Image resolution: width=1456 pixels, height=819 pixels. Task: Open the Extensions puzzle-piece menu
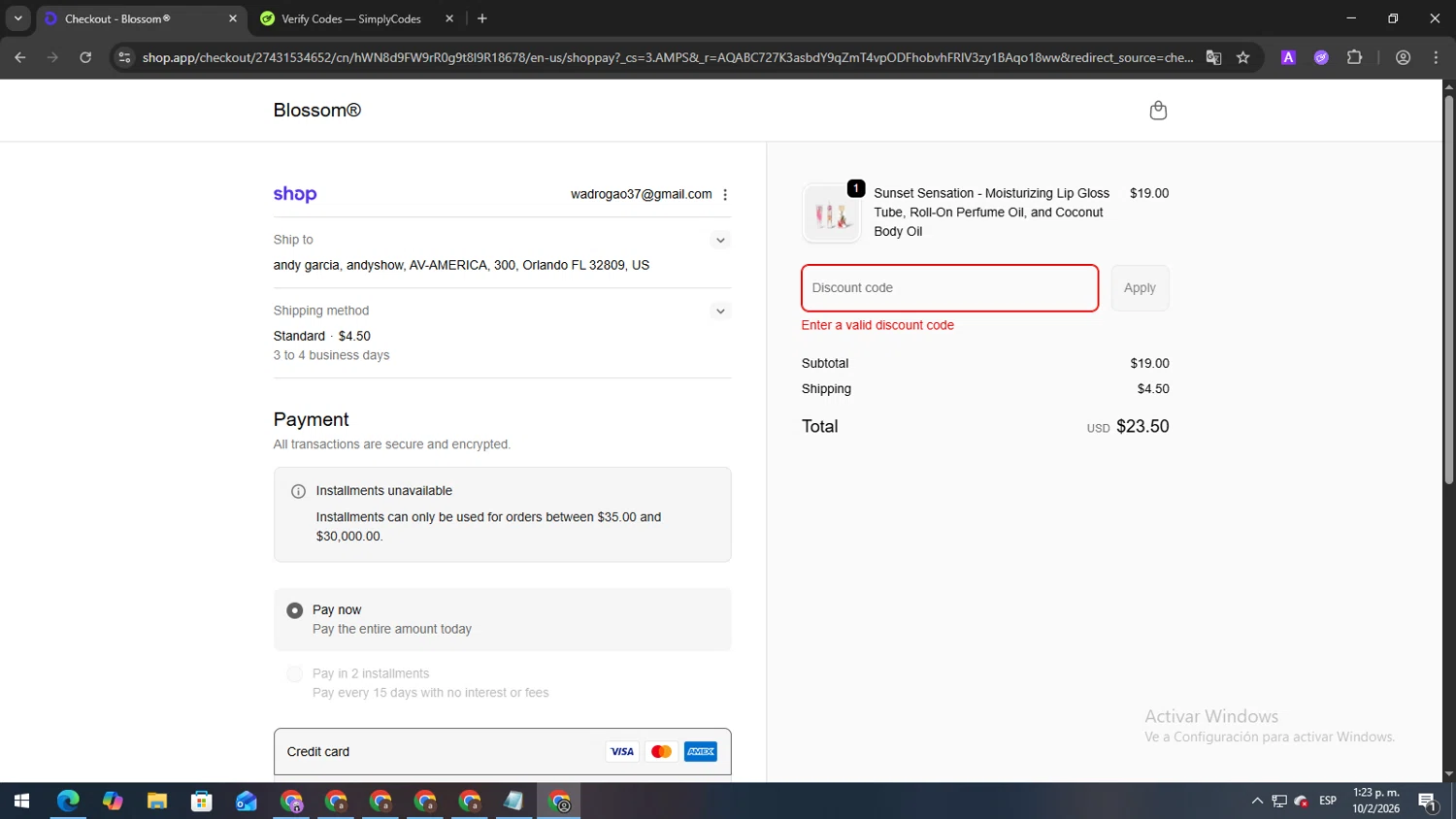coord(1354,57)
